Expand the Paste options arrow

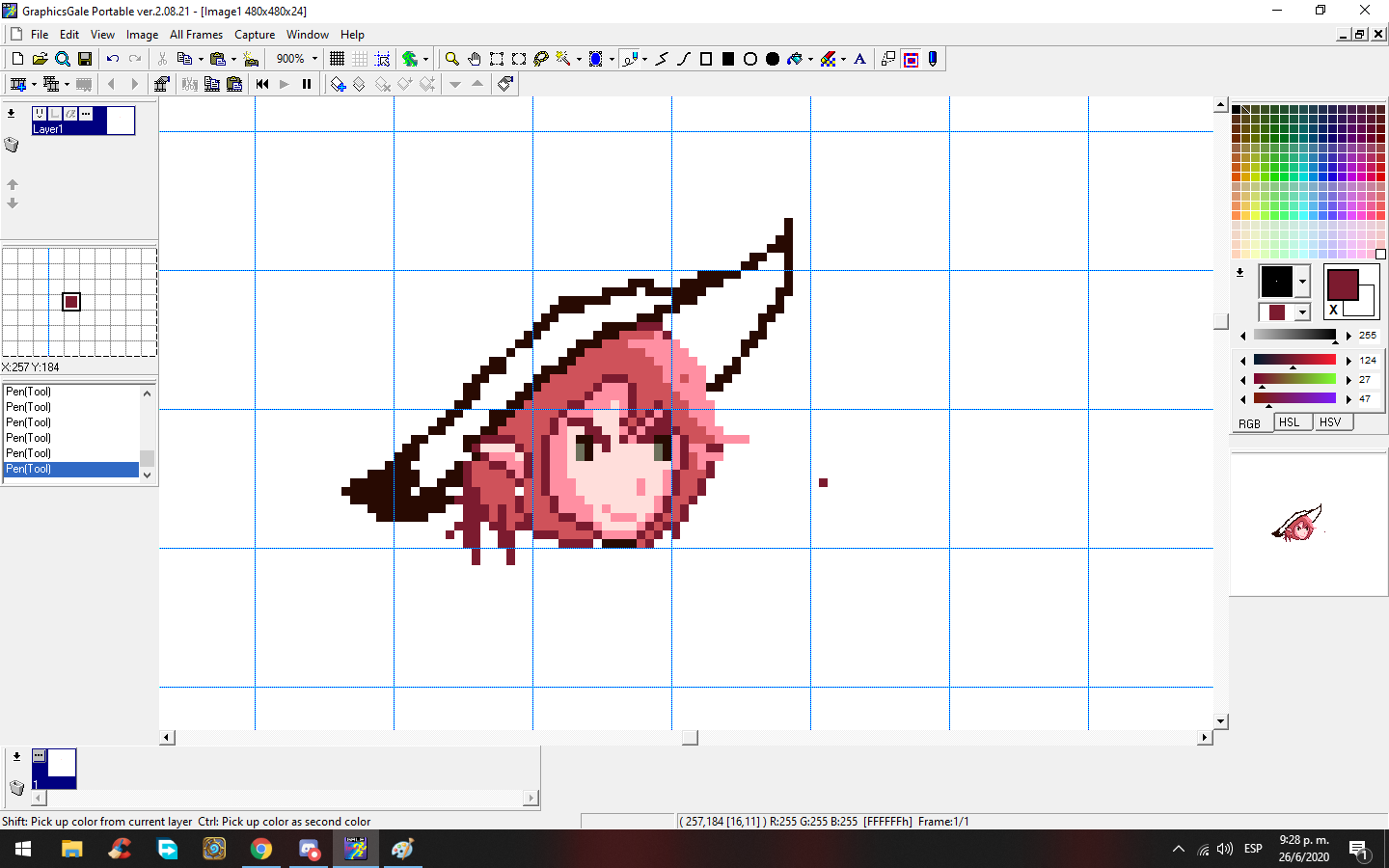pyautogui.click(x=233, y=59)
